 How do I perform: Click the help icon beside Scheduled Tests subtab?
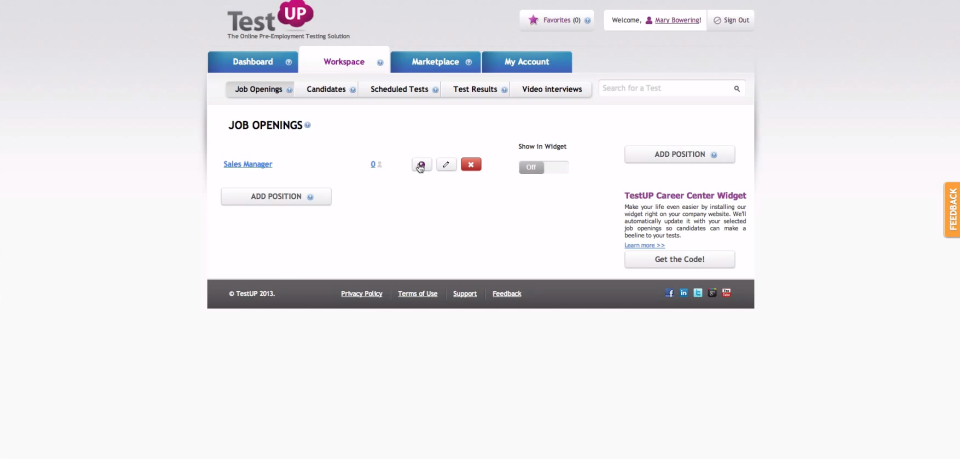coord(435,90)
